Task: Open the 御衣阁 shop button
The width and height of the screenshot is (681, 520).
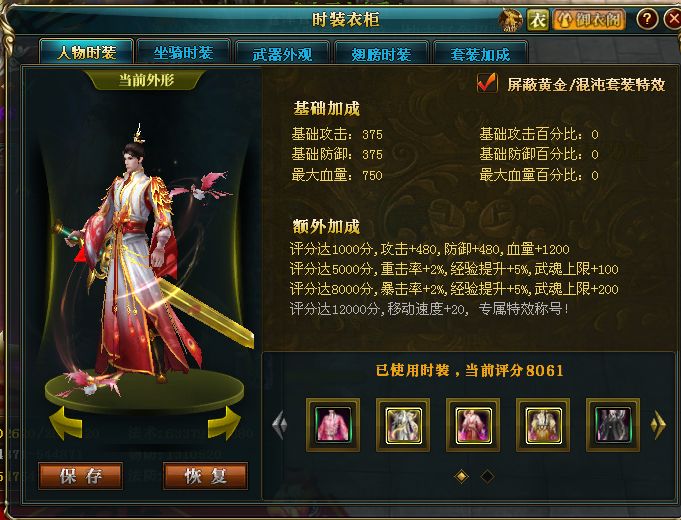Action: [x=590, y=20]
